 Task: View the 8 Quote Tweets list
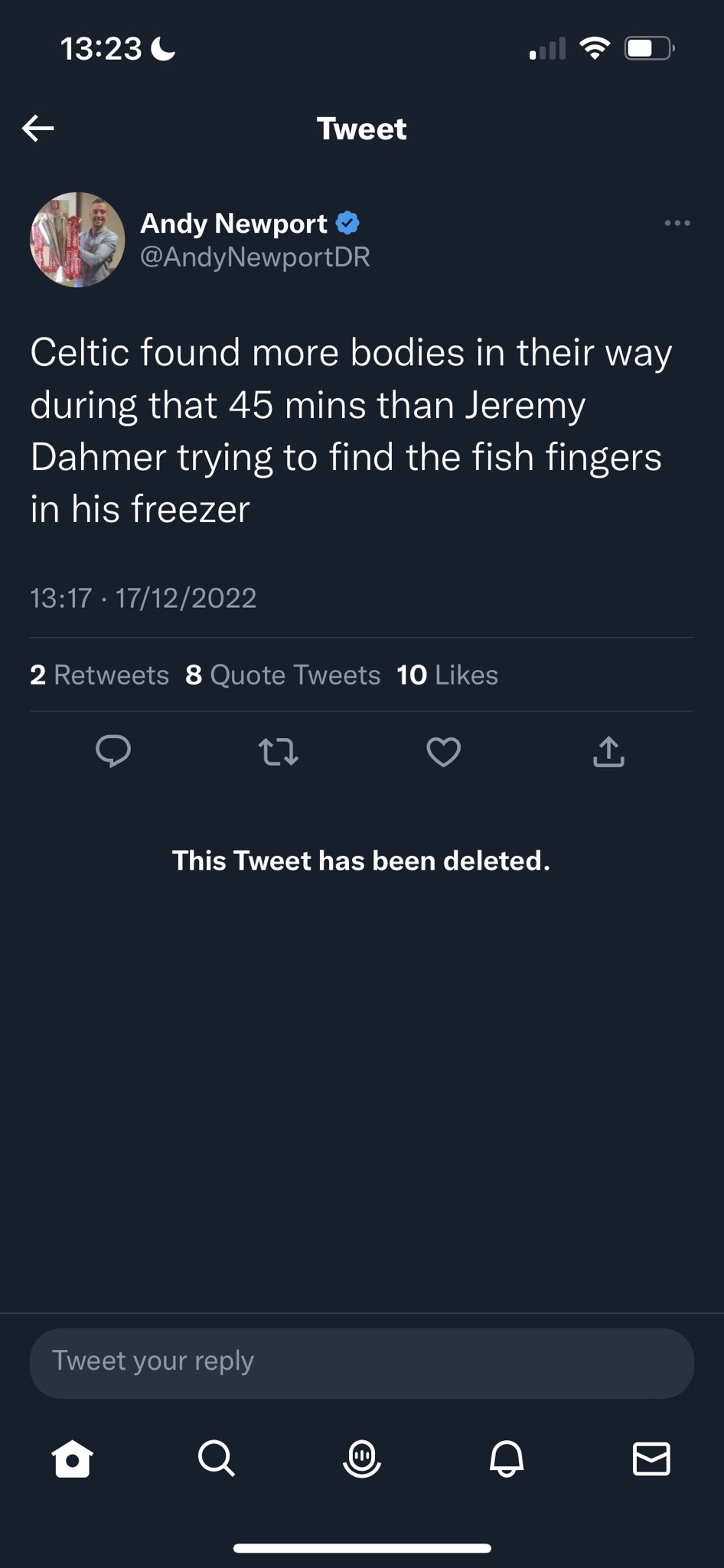coord(282,675)
